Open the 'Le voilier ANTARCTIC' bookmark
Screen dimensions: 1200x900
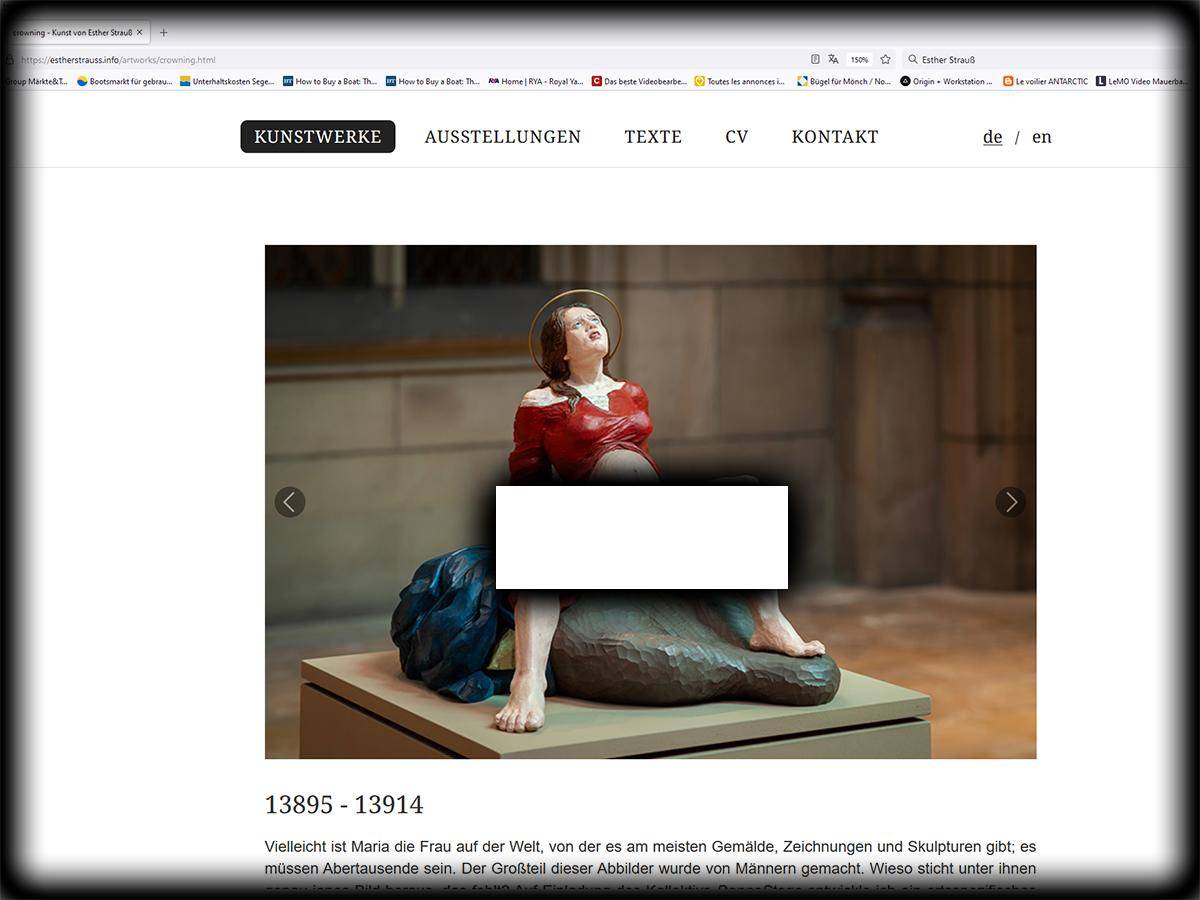tap(1045, 81)
